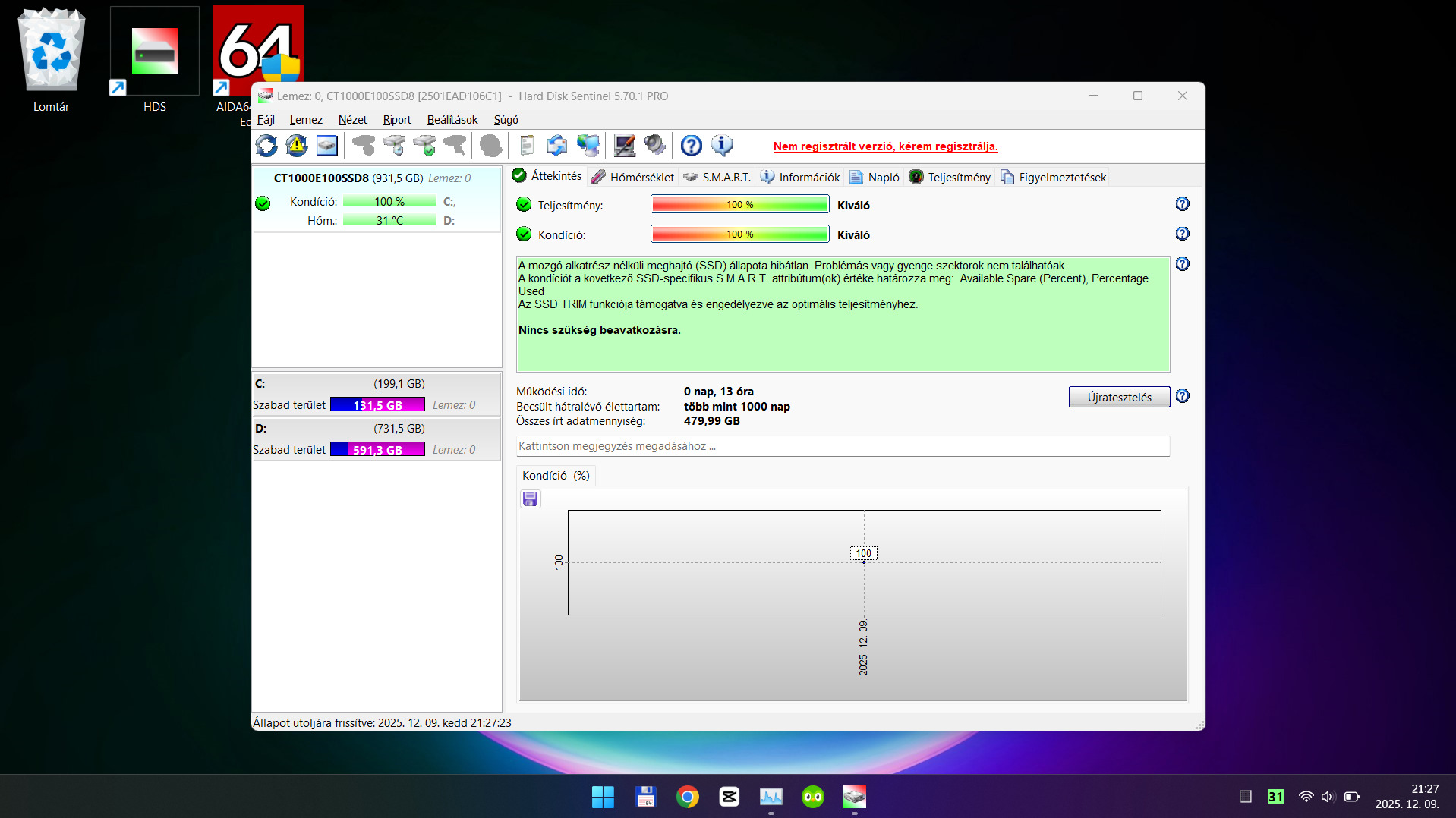Viewport: 1456px width, 818px height.
Task: Open the Beállítások menu
Action: 452,120
